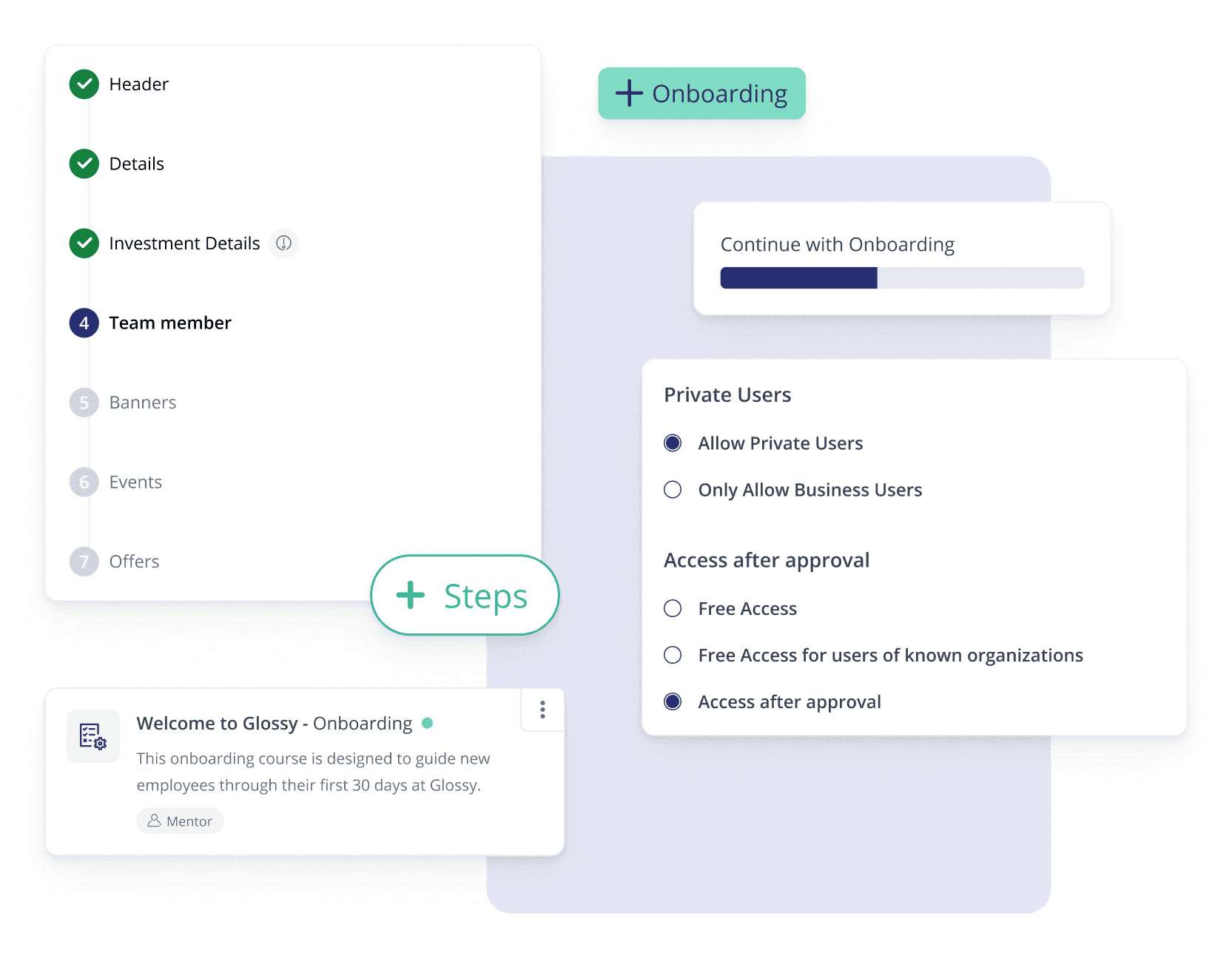The image size is (1232, 959).
Task: Click the onboarding course description text
Action: tap(313, 772)
